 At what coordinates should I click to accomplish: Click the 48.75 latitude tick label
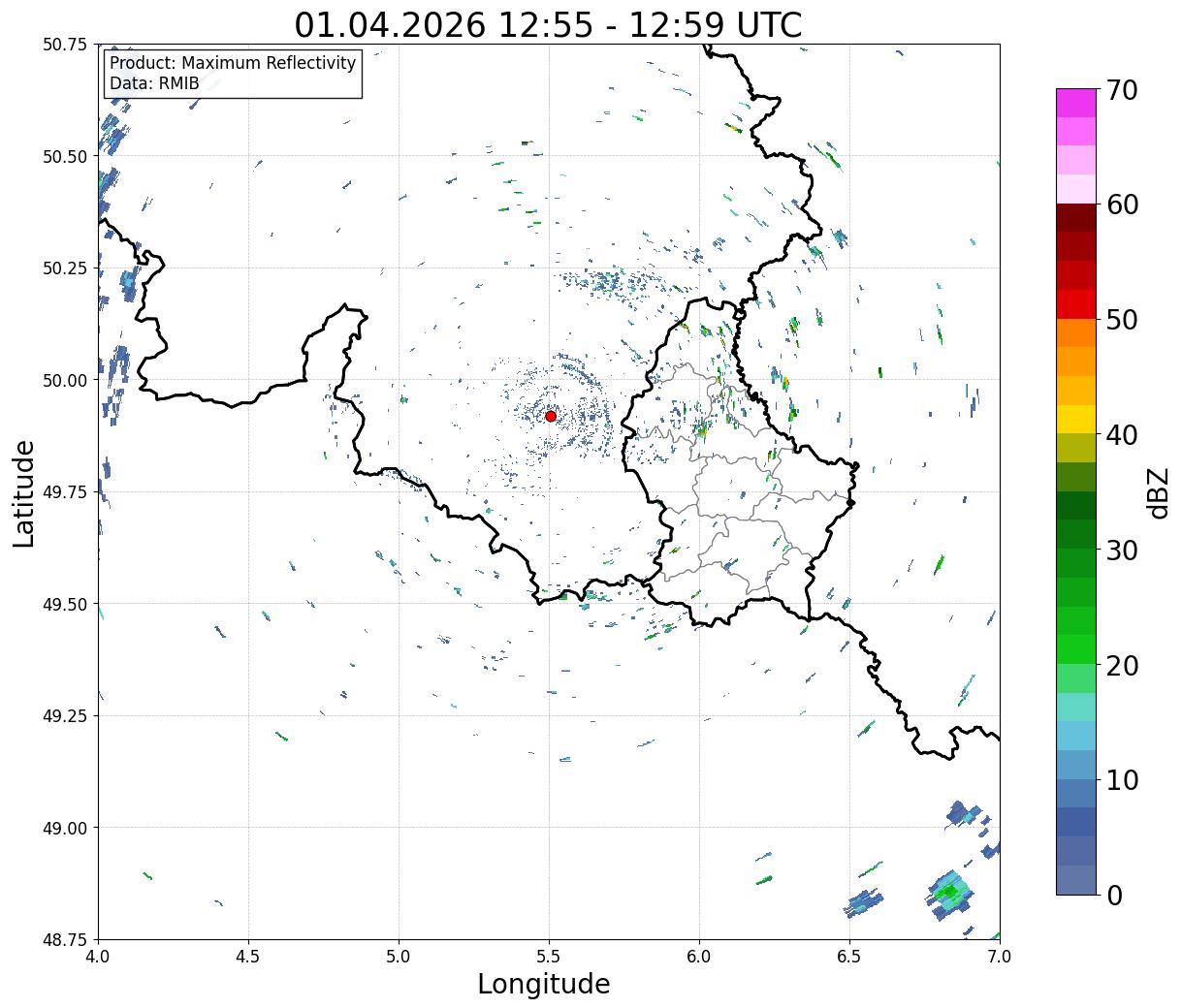click(x=65, y=939)
